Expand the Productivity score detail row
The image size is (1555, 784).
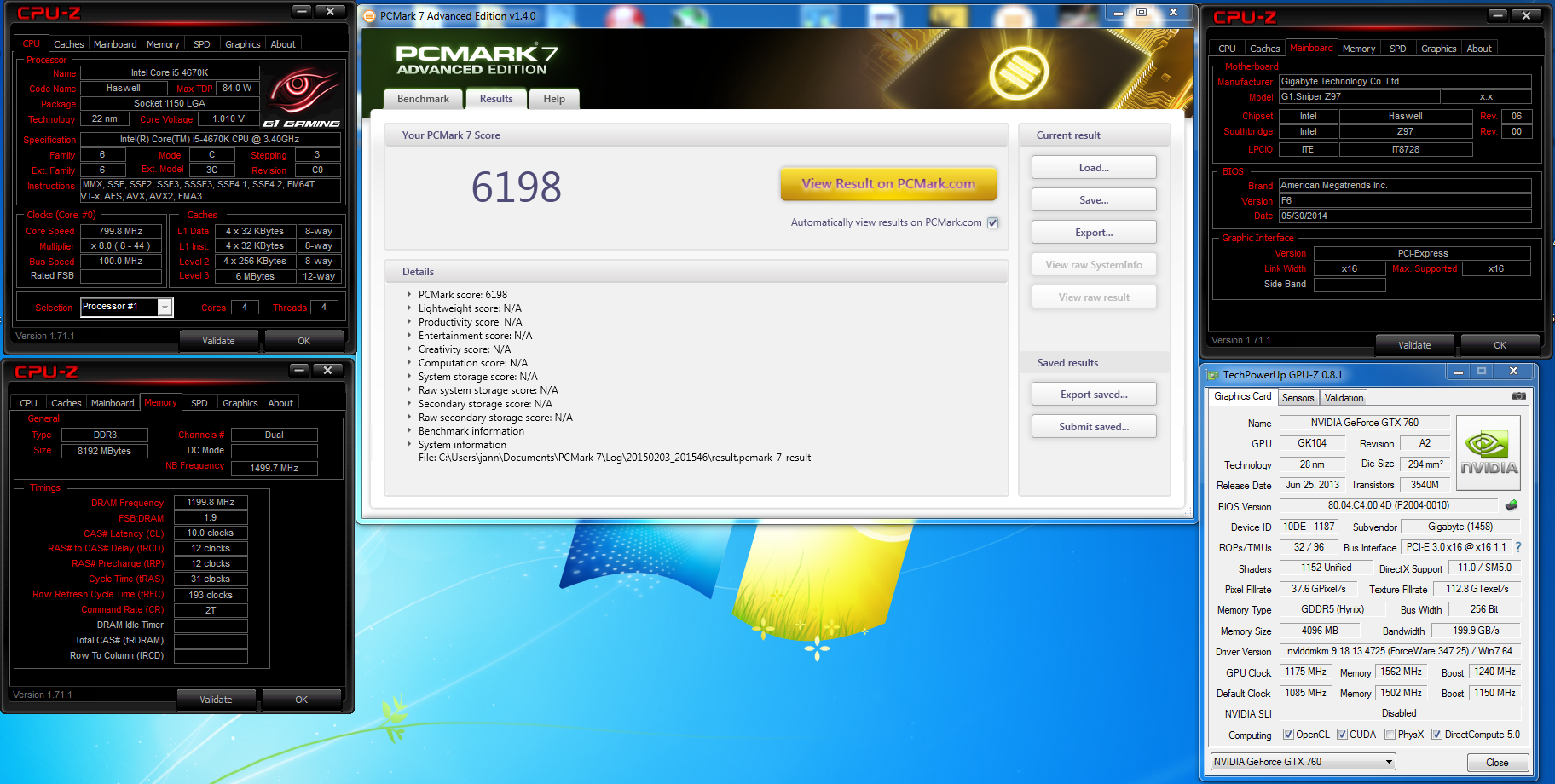click(x=409, y=322)
